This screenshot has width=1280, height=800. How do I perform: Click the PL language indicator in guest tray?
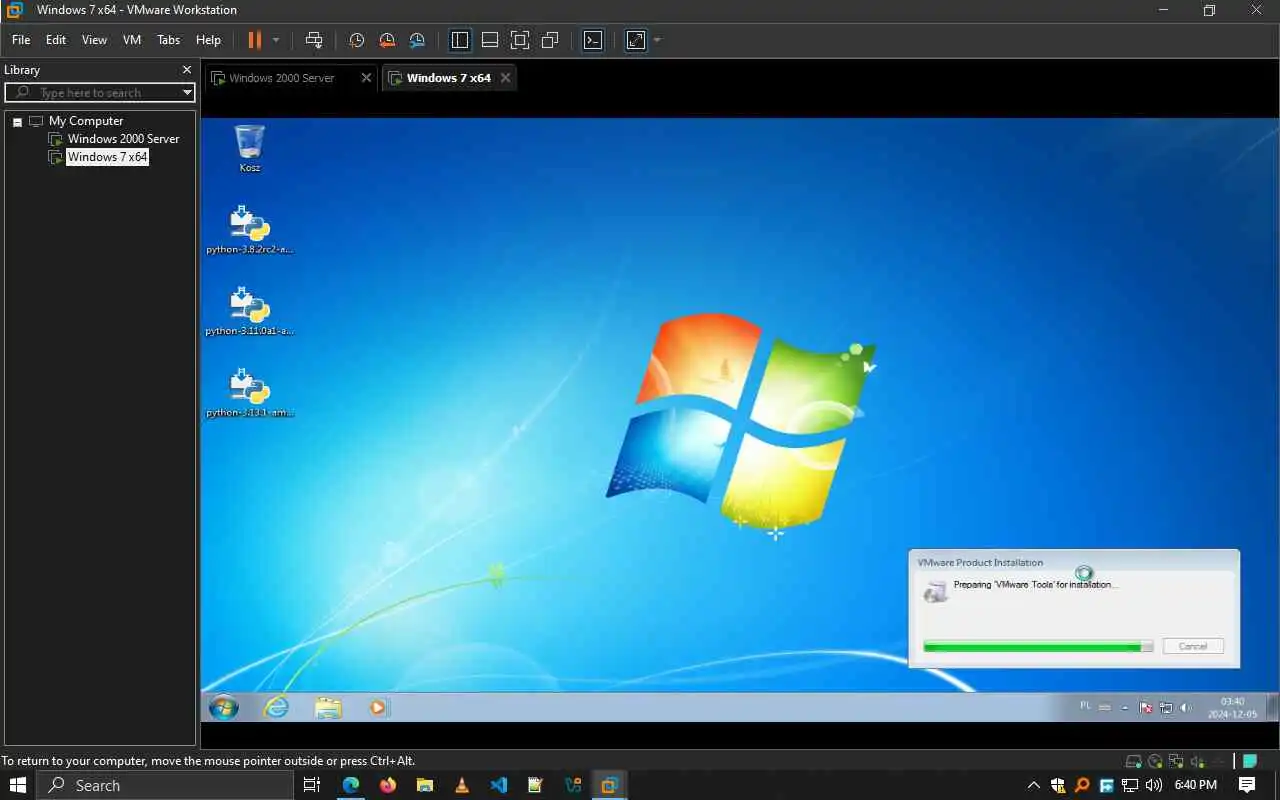click(1085, 706)
